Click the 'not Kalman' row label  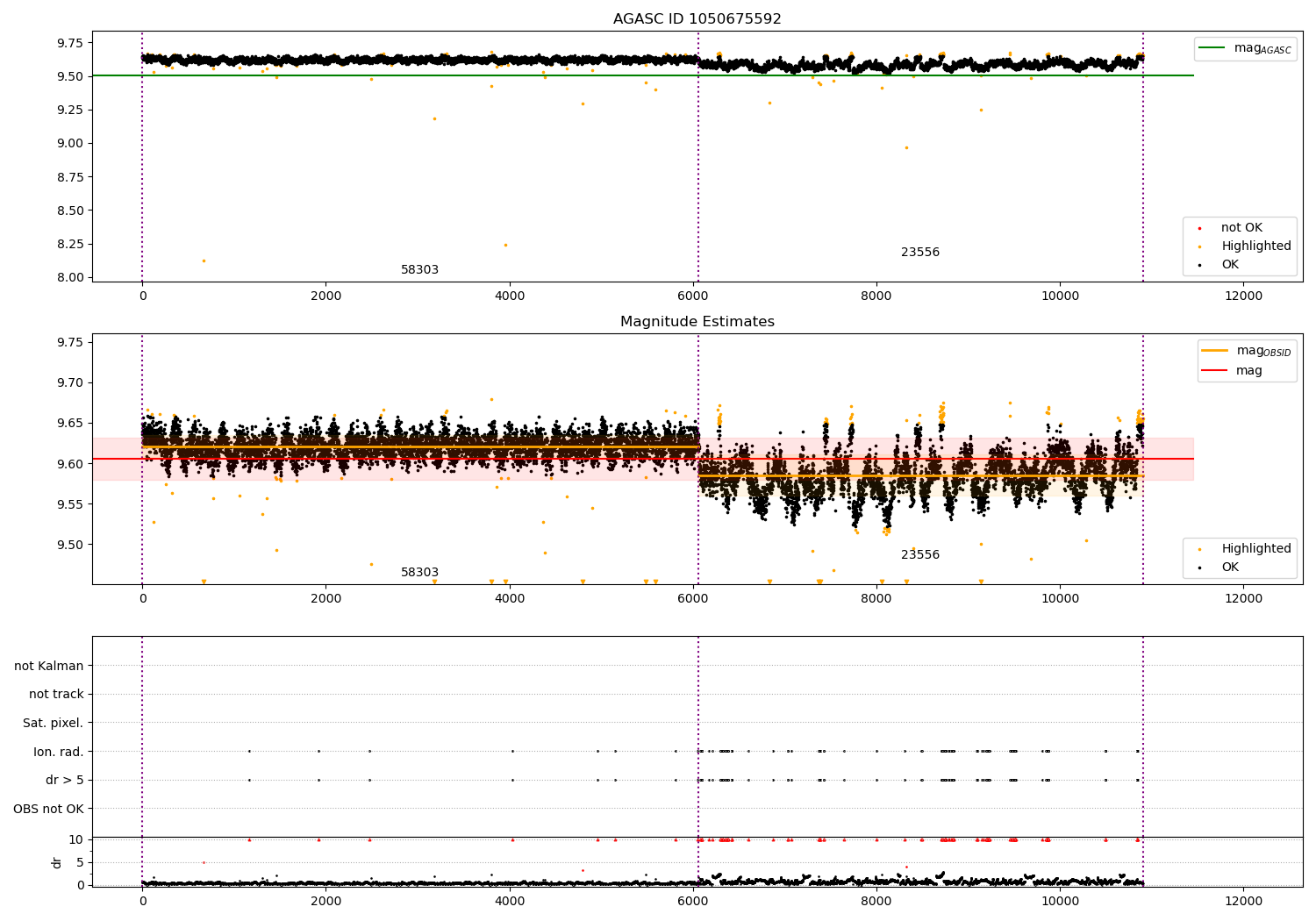pyautogui.click(x=49, y=666)
